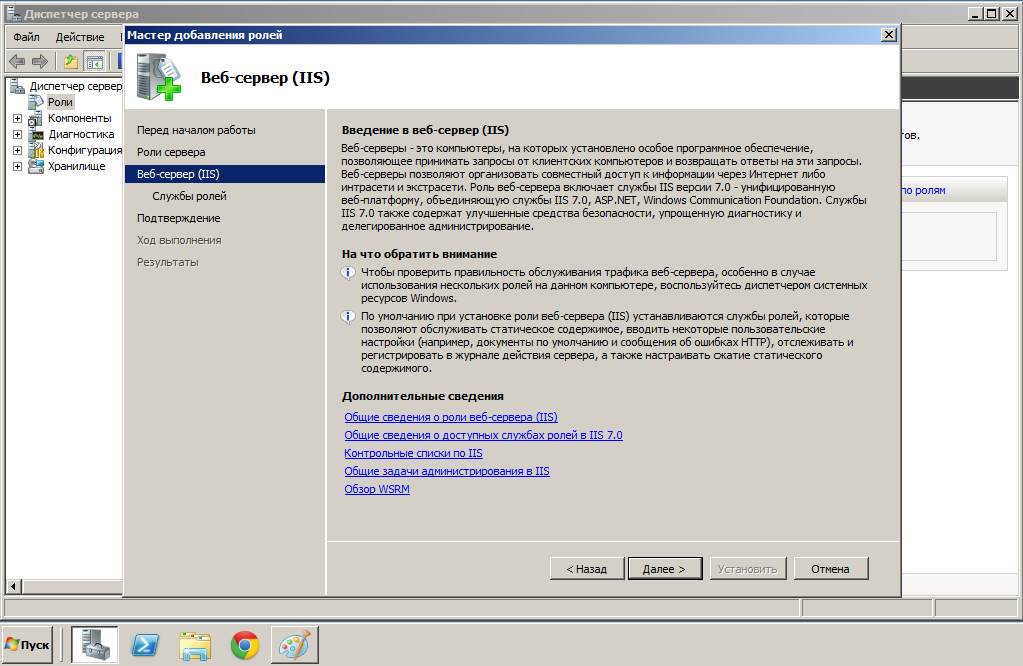Image resolution: width=1023 pixels, height=666 pixels.
Task: Open Paint from the taskbar
Action: click(294, 645)
